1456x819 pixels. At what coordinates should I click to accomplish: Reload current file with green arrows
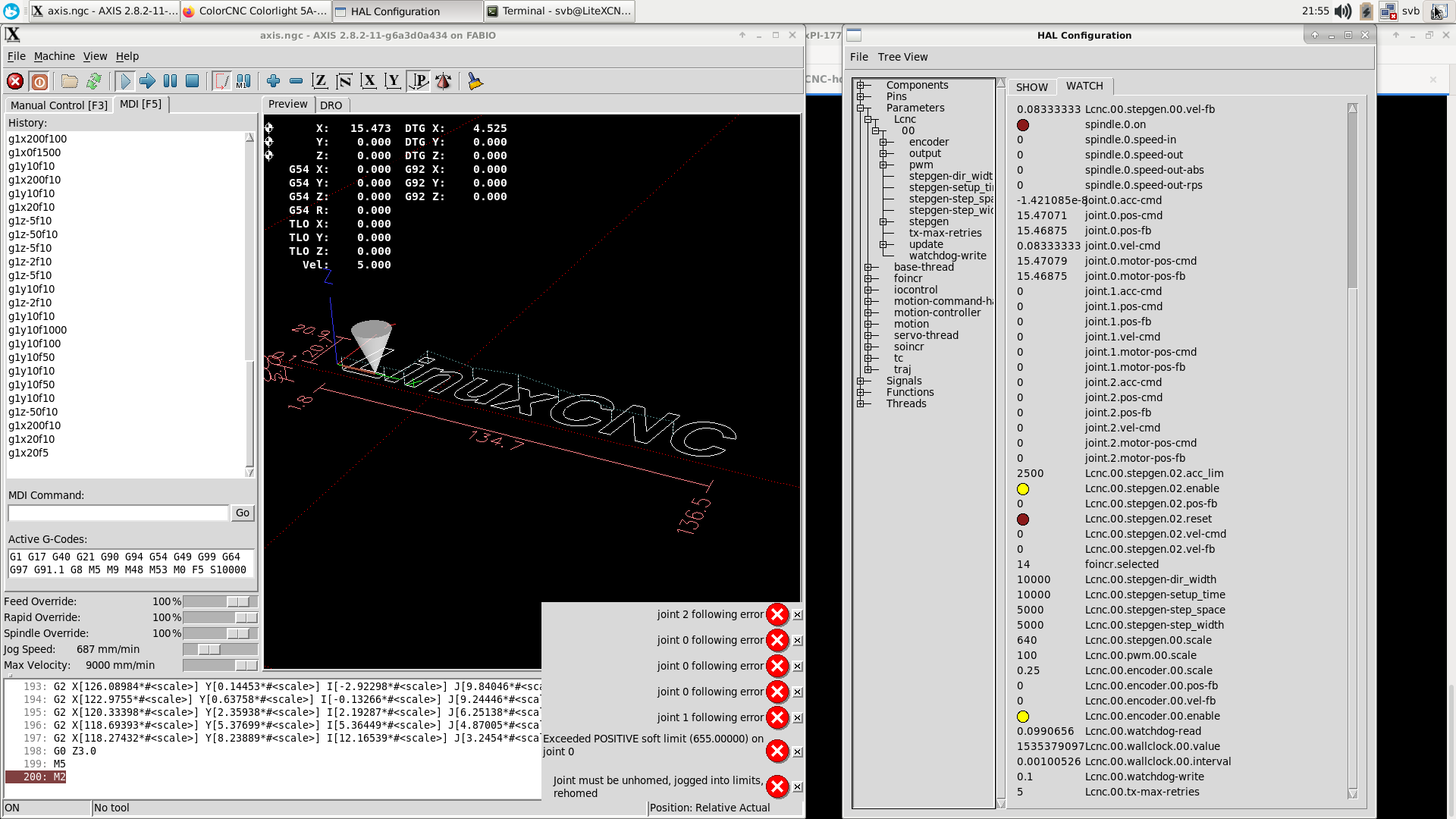point(94,81)
